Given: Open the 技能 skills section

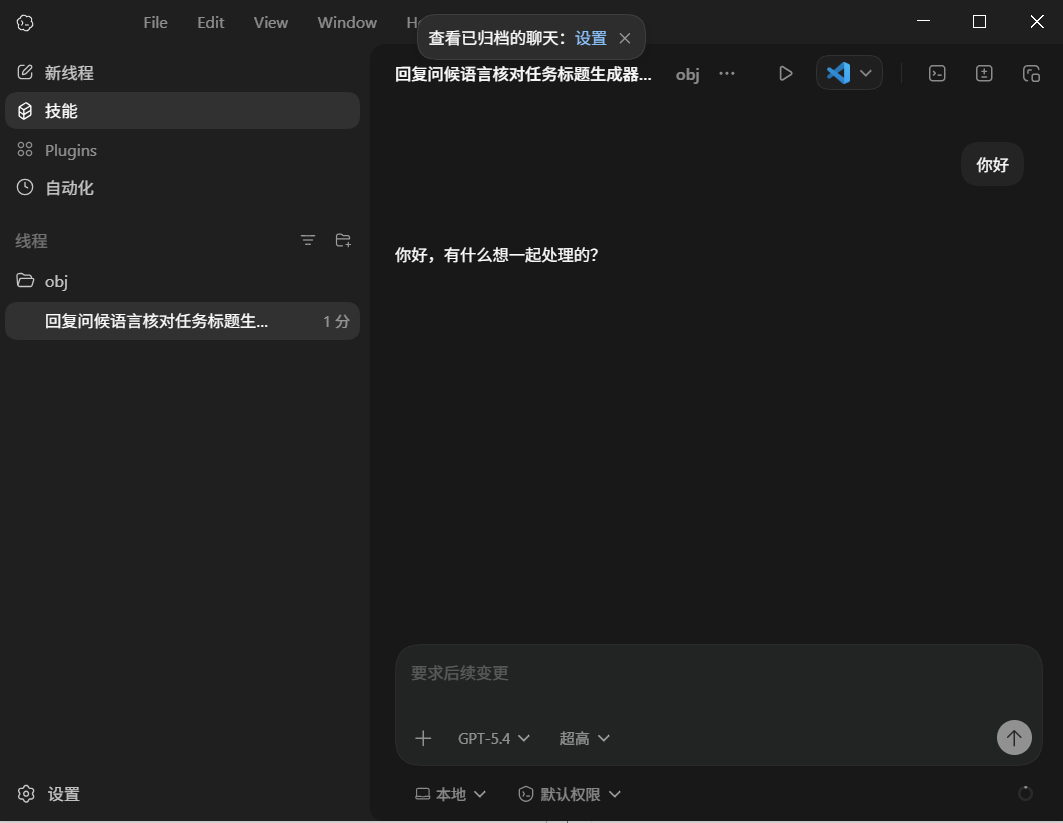Looking at the screenshot, I should click(x=182, y=111).
